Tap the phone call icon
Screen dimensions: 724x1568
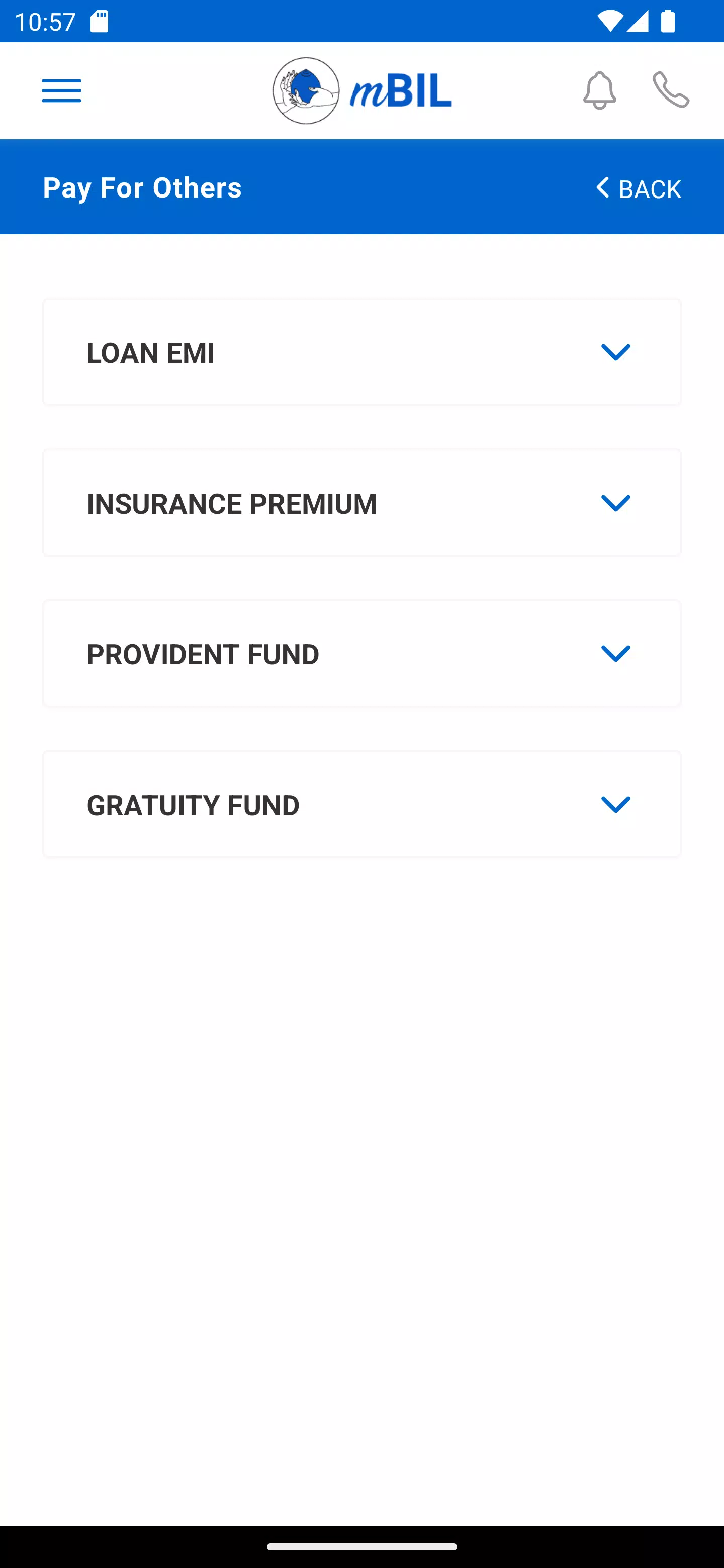pyautogui.click(x=670, y=90)
